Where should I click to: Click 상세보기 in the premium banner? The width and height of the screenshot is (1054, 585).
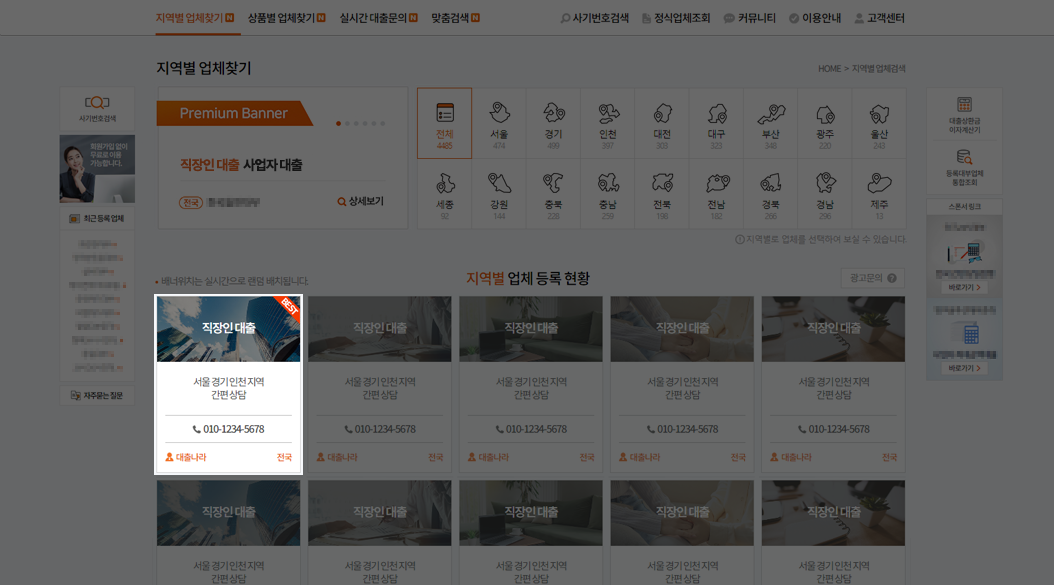click(x=365, y=199)
